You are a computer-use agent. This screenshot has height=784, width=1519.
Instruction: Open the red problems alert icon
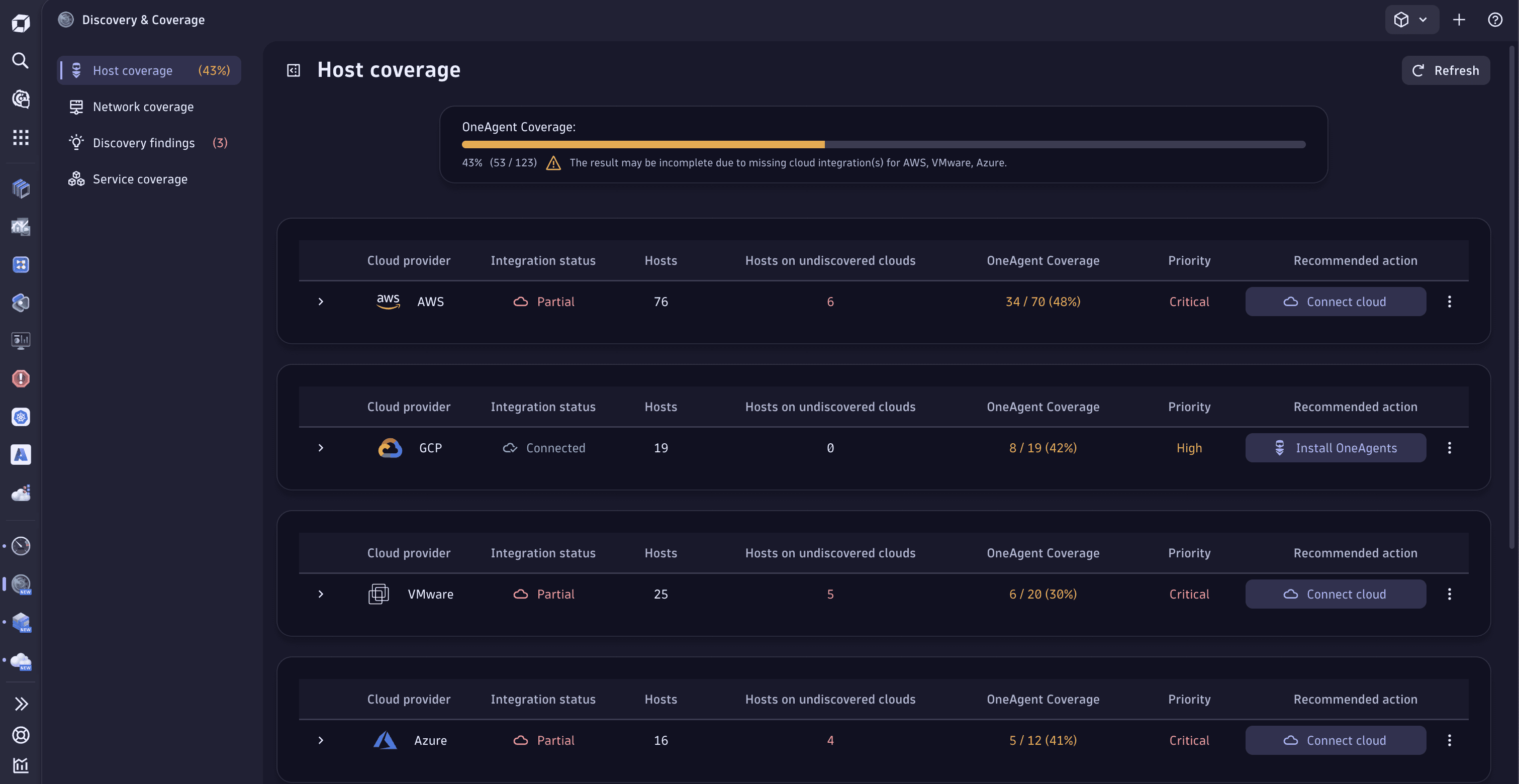[x=21, y=378]
